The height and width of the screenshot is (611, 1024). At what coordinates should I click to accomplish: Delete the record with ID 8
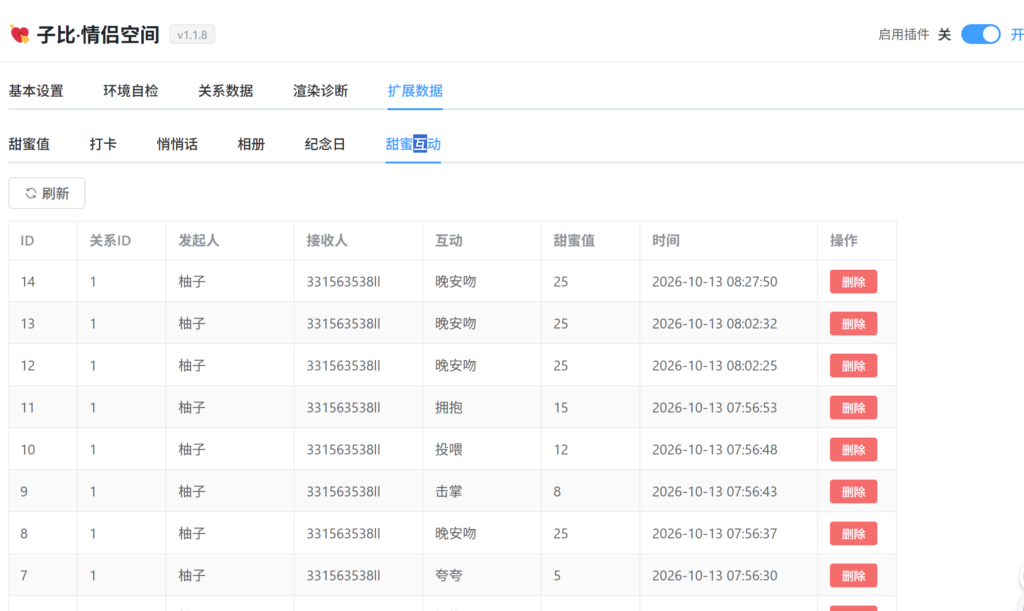(x=853, y=534)
